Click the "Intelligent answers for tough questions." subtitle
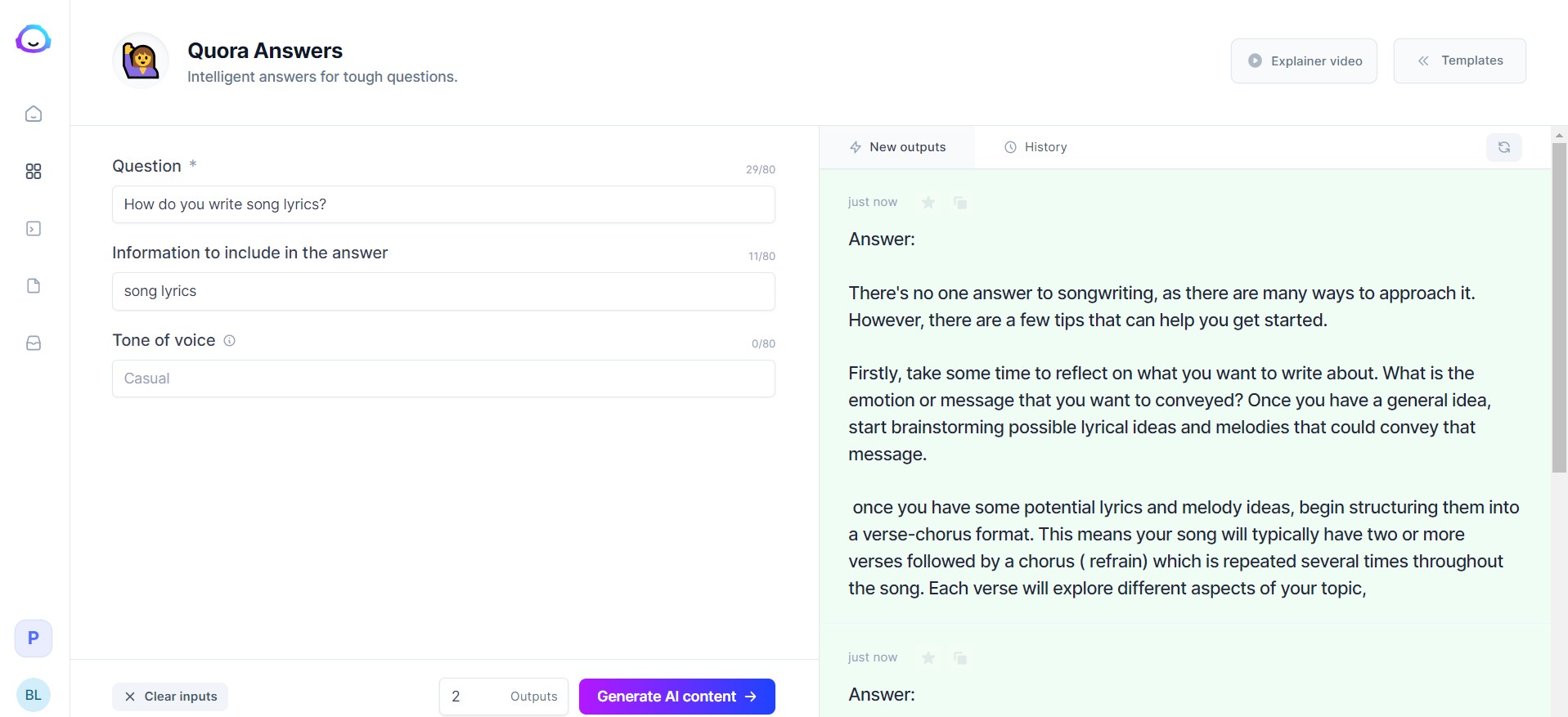Image resolution: width=1568 pixels, height=717 pixels. coord(322,77)
